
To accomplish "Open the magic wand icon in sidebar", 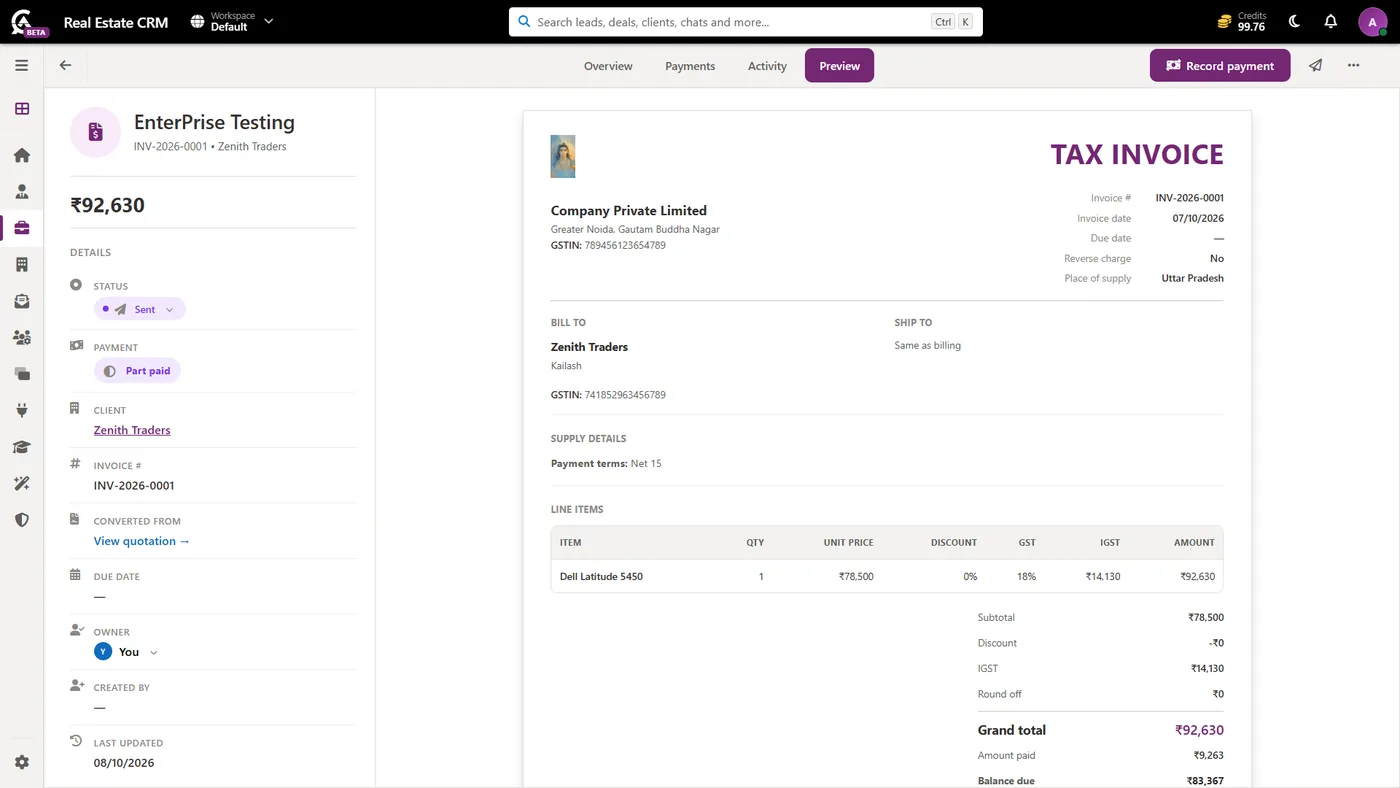I will [22, 483].
